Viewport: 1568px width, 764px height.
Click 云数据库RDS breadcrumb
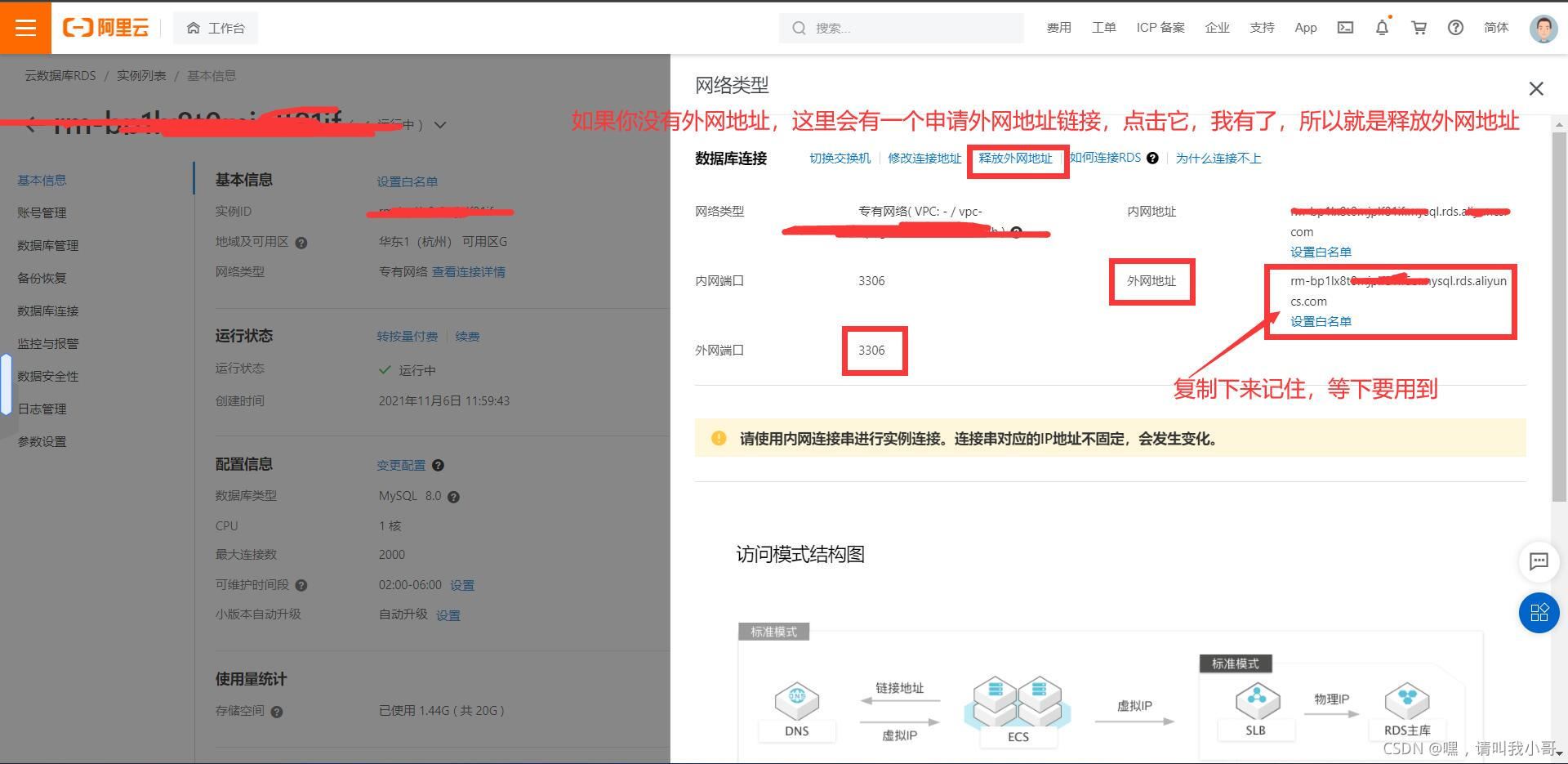coord(60,76)
